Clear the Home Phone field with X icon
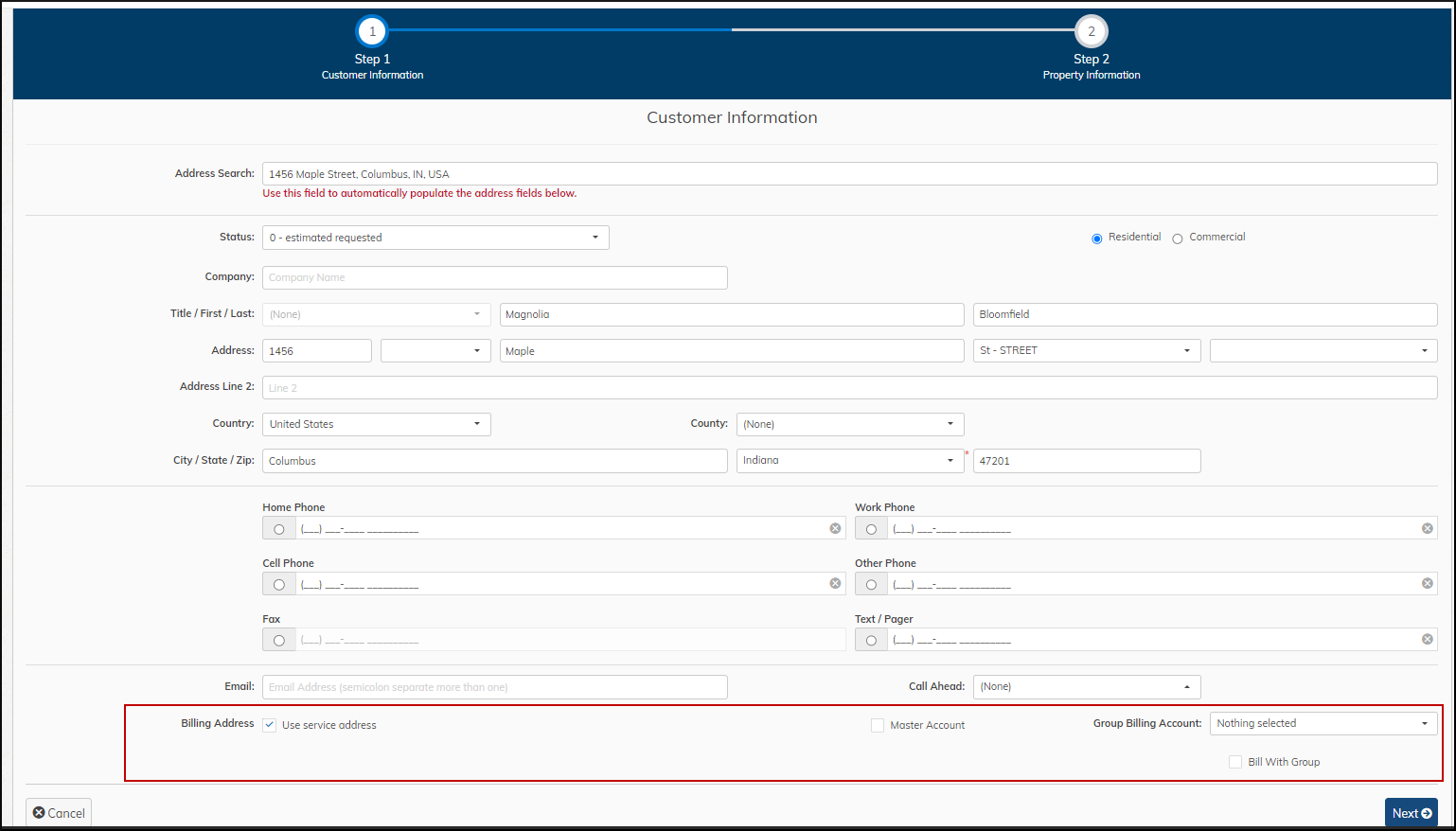The height and width of the screenshot is (831, 1456). point(835,528)
